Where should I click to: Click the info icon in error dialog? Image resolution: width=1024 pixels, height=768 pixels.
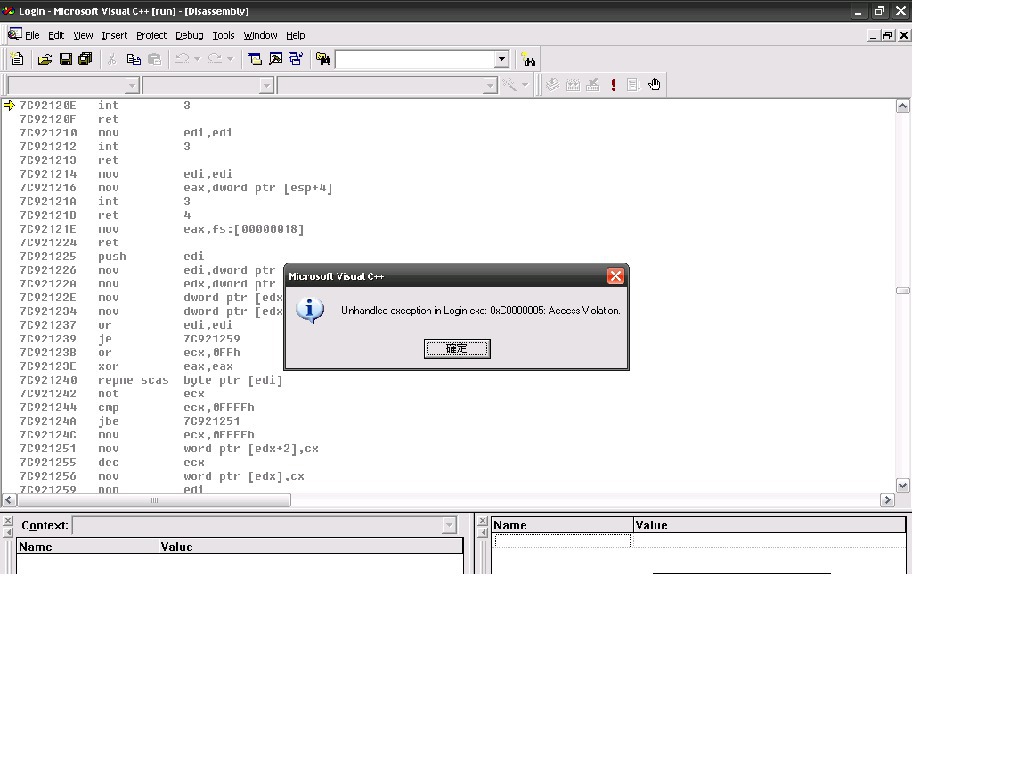(310, 311)
